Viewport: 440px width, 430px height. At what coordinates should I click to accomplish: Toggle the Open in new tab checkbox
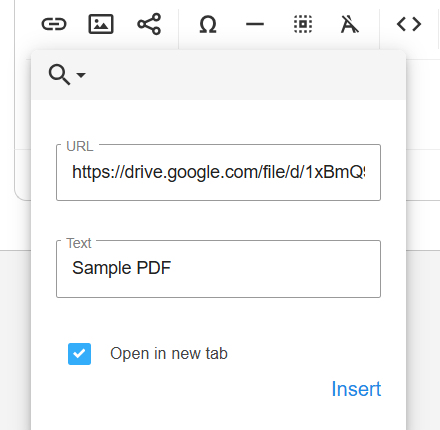tap(79, 354)
